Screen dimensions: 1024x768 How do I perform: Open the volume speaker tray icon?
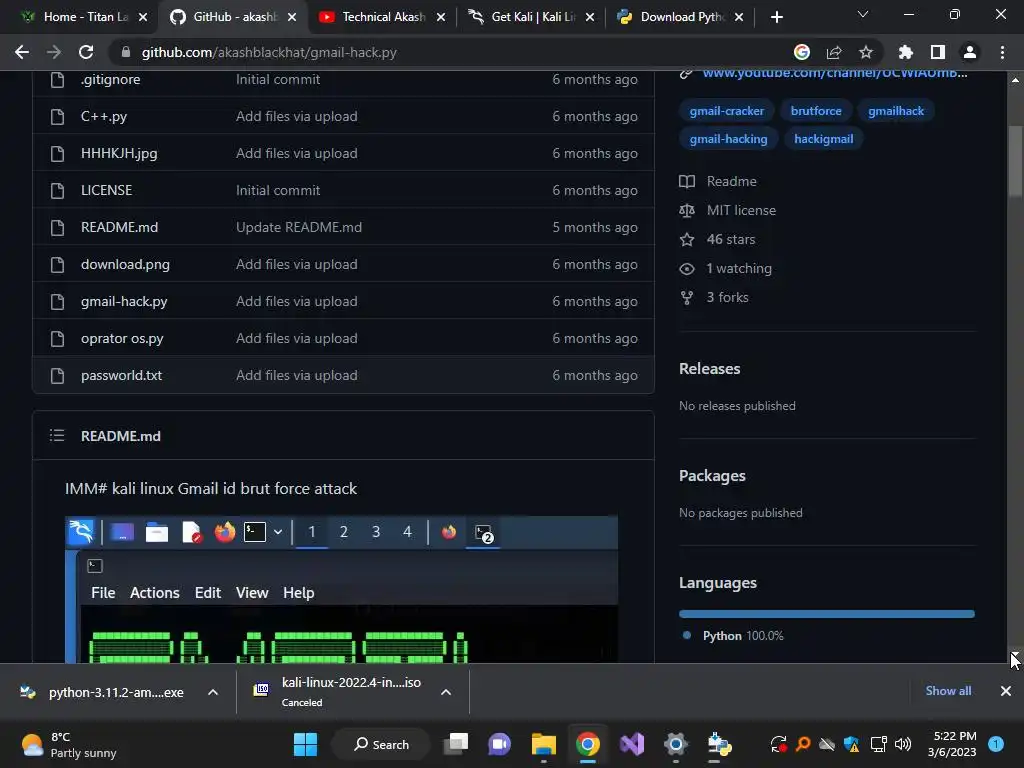[903, 744]
